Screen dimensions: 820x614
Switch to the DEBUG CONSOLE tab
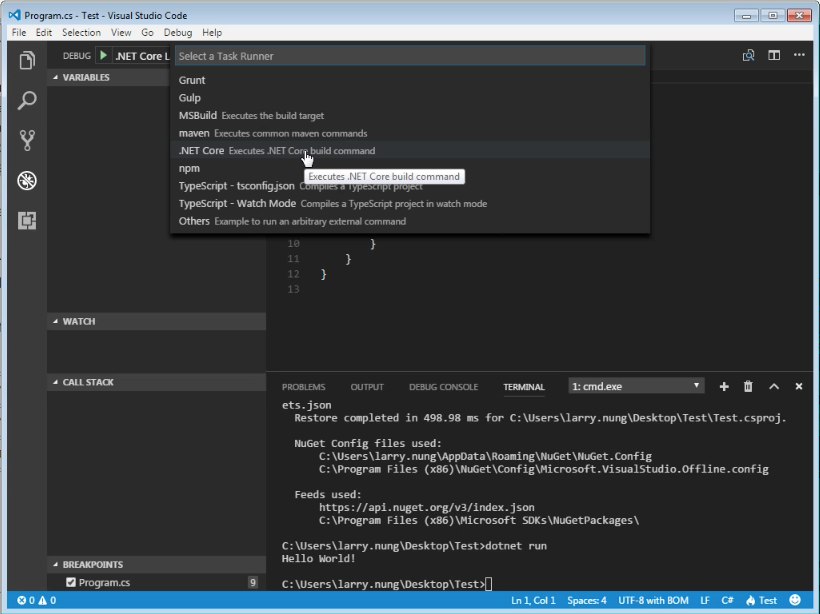click(x=443, y=387)
